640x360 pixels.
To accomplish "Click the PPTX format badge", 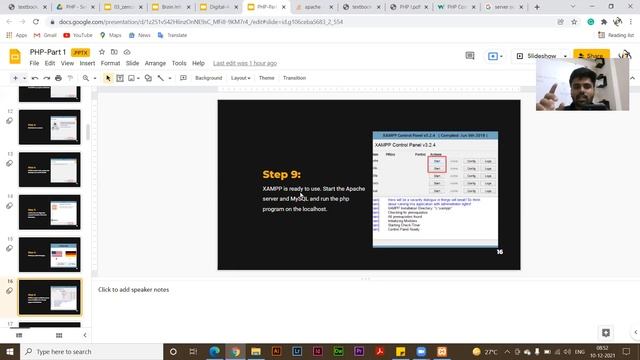I will [80, 52].
